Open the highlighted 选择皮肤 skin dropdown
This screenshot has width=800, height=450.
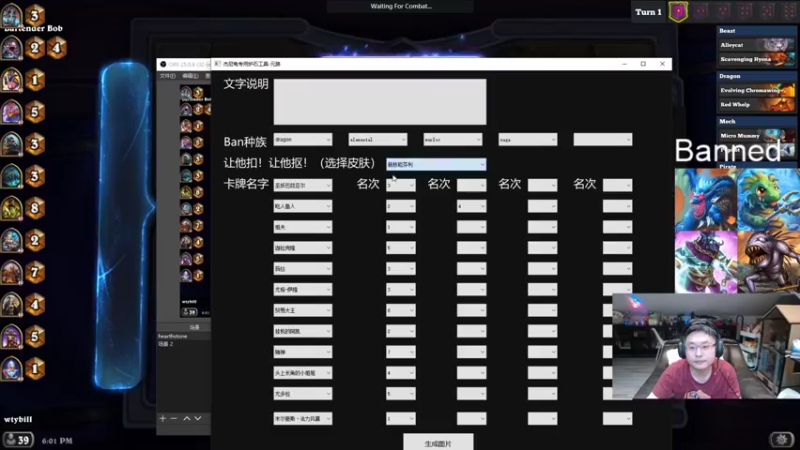pyautogui.click(x=436, y=164)
